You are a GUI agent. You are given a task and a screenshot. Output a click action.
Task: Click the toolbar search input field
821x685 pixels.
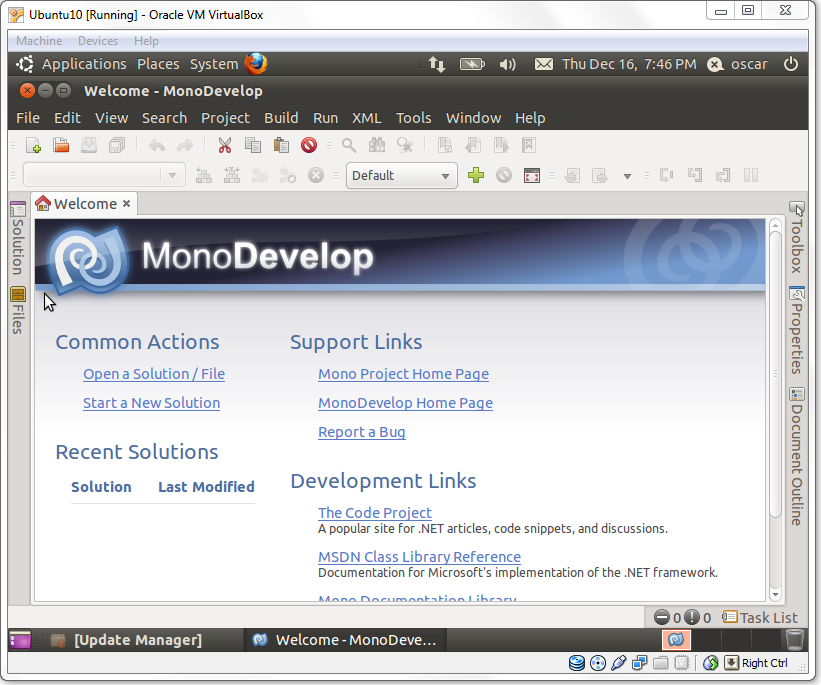[90, 175]
